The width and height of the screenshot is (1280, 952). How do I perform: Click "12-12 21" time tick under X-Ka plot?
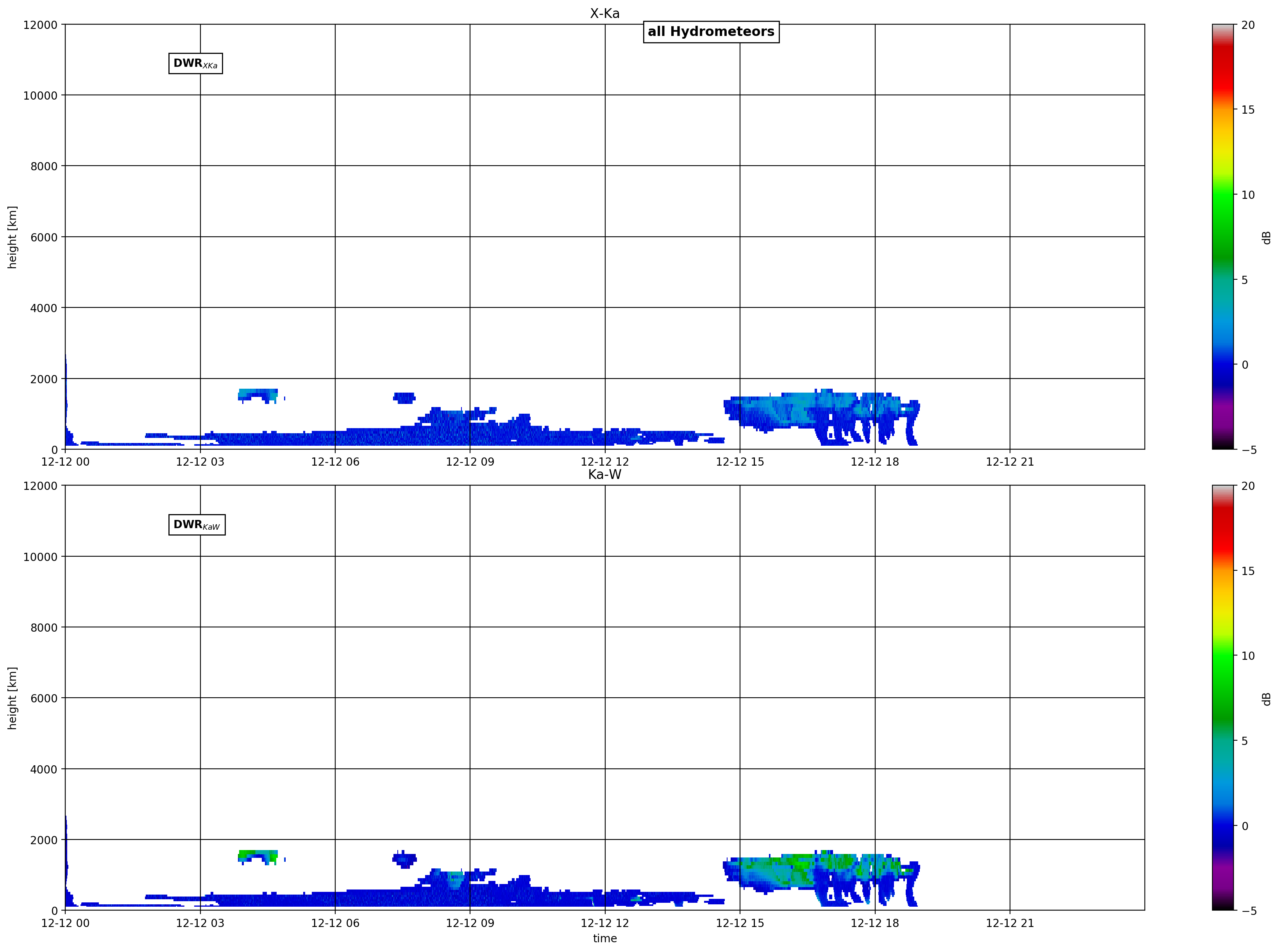1010,462
